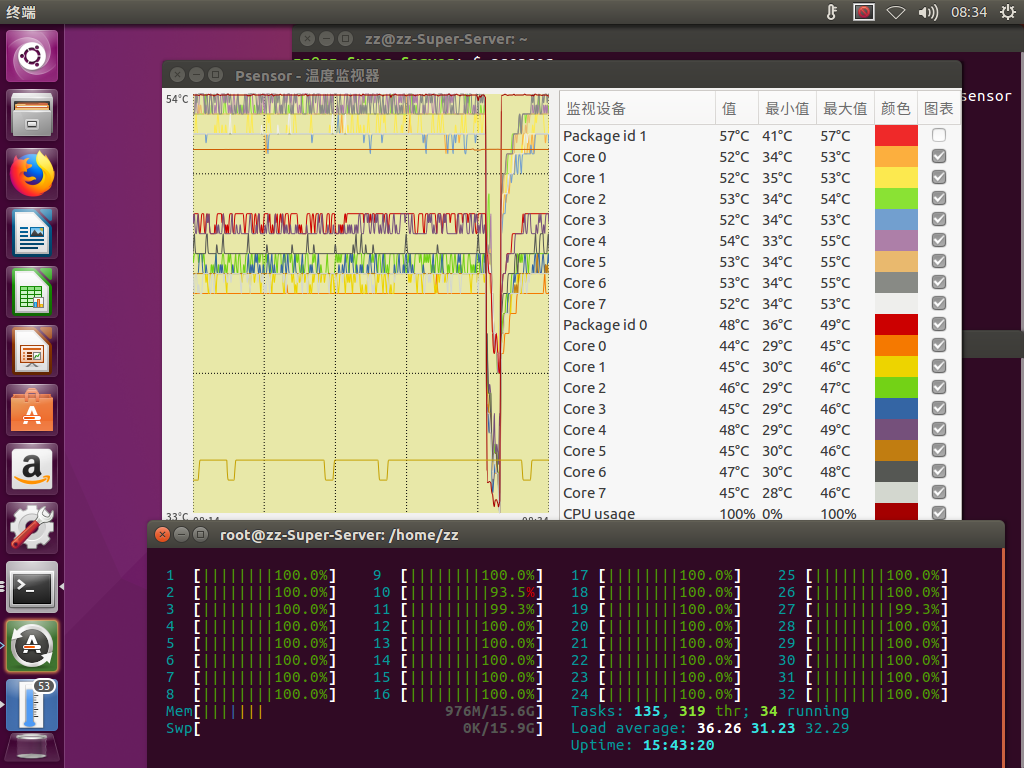Open LibreOffice Impress from the launcher
This screenshot has height=768, width=1024.
pyautogui.click(x=33, y=352)
